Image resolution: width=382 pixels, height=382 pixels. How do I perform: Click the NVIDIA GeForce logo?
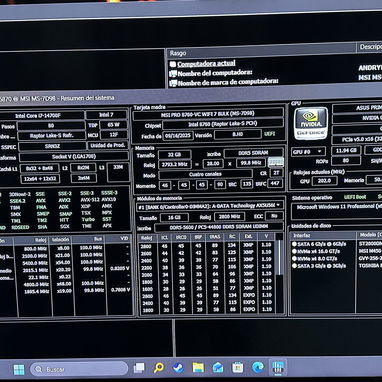[311, 123]
